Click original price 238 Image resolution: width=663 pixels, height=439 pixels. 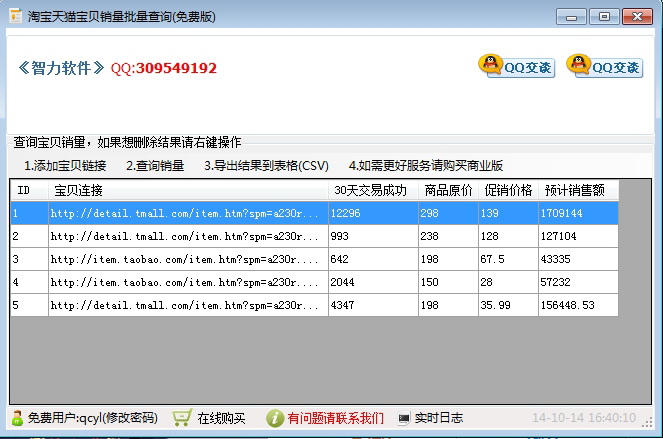coord(429,236)
